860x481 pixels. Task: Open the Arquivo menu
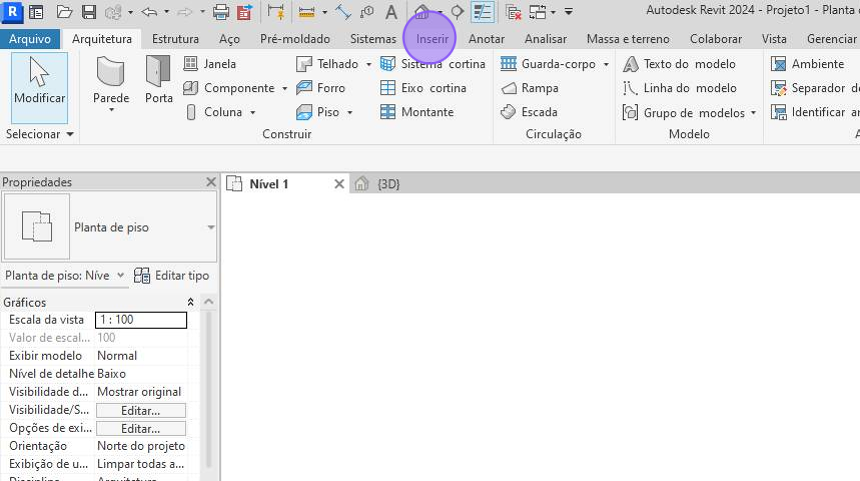(30, 39)
